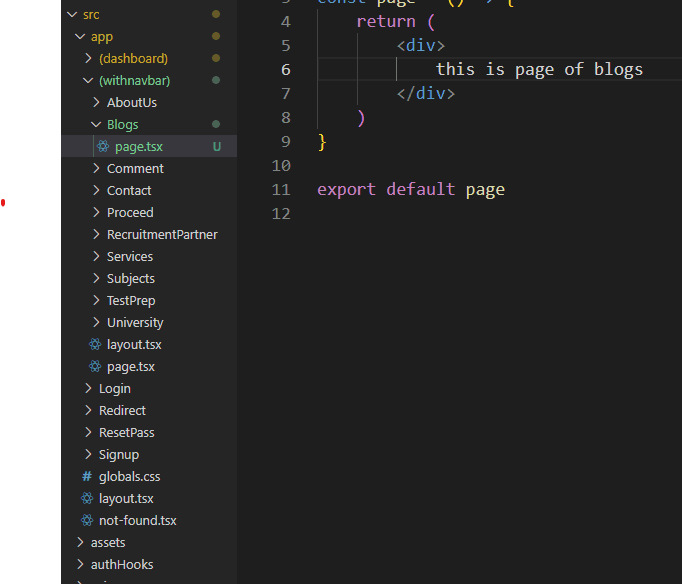Select the Contact folder name

tap(129, 190)
